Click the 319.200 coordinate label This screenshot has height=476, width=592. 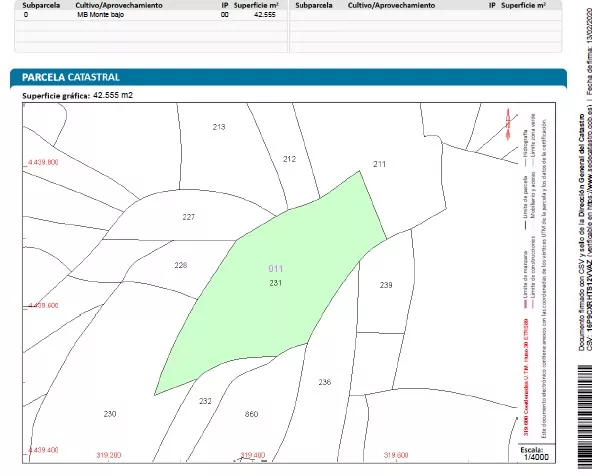pos(109,455)
